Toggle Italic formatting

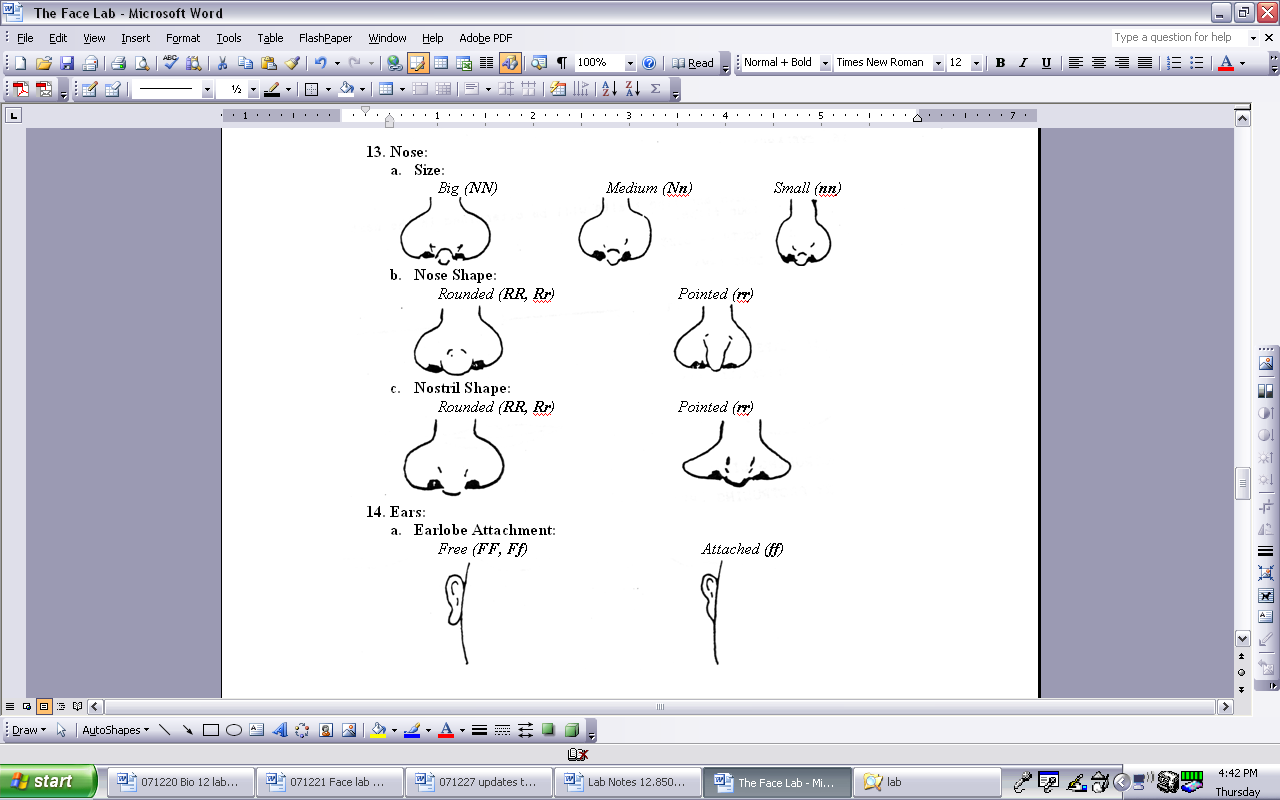[x=1023, y=63]
